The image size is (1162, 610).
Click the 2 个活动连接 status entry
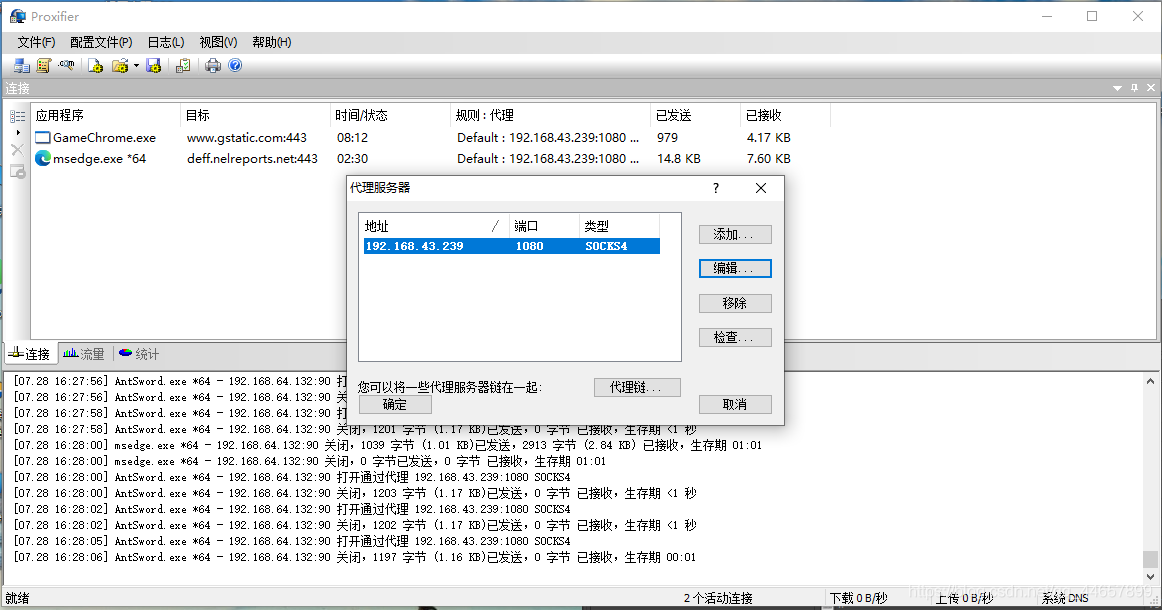(718, 598)
